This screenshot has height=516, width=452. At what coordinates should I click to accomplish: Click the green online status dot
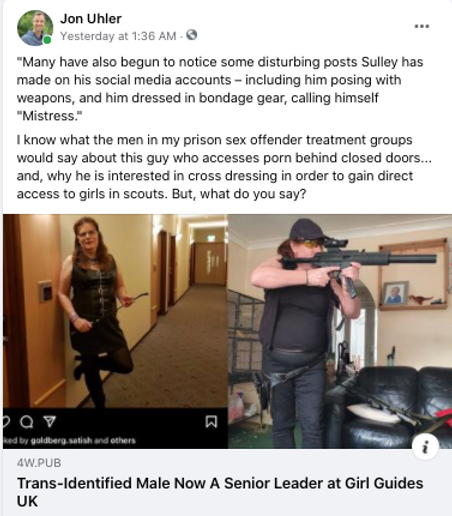coord(48,40)
